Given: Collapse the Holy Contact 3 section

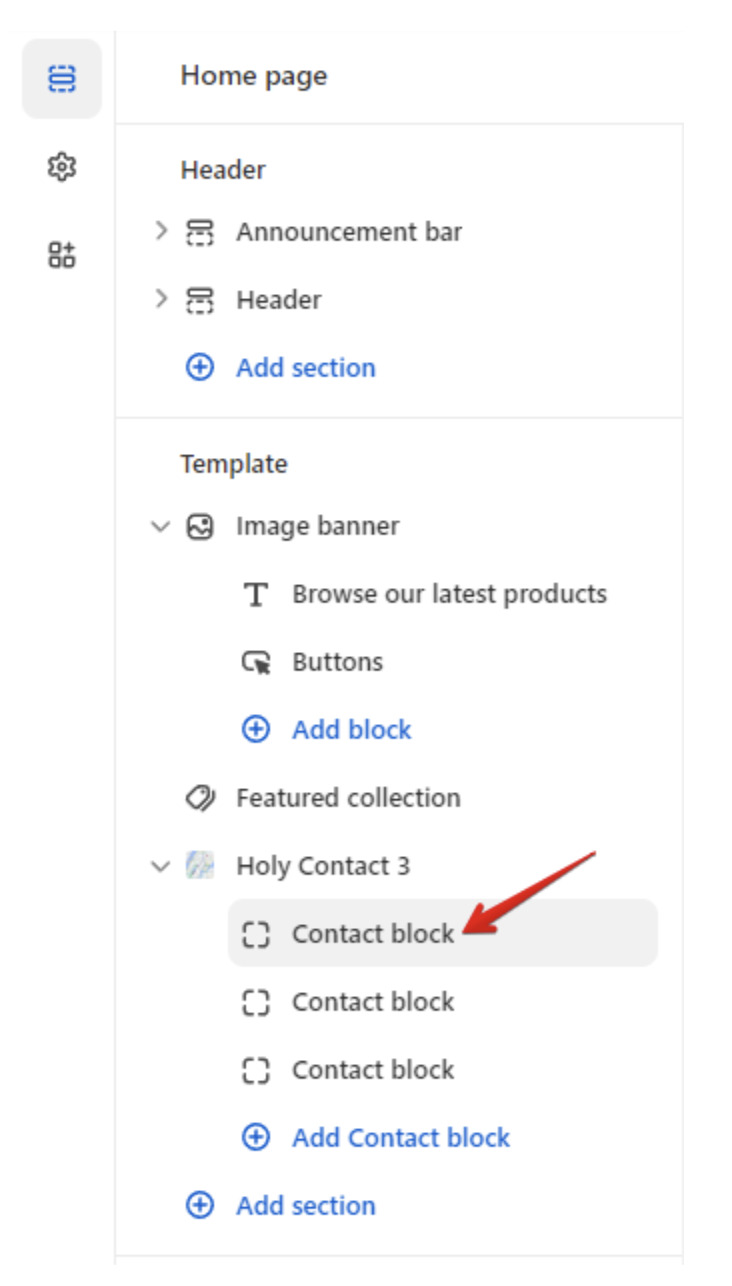Looking at the screenshot, I should pos(161,866).
